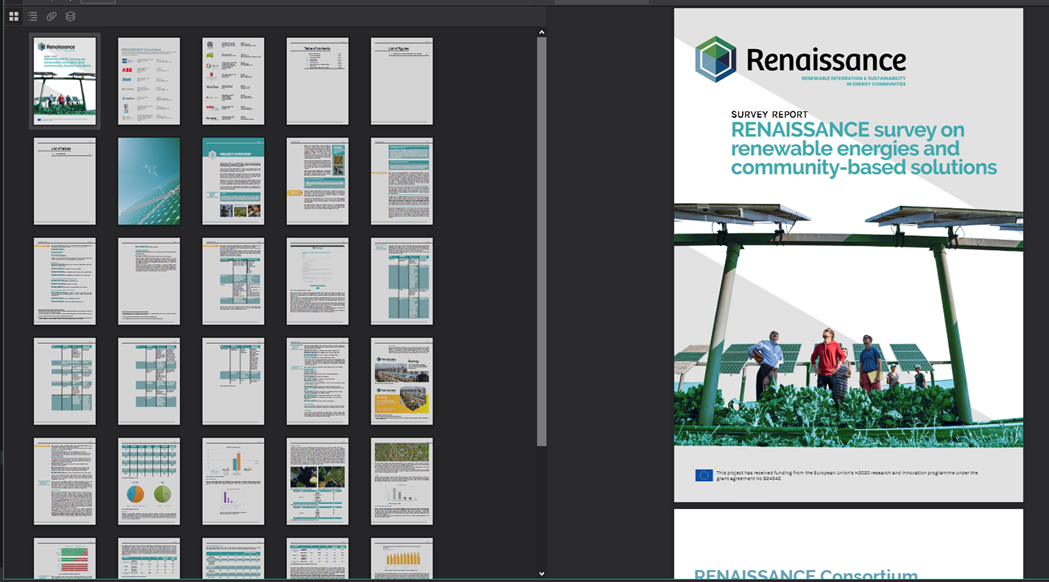
Task: Open the page 21 dense text thumbnail
Action: (x=65, y=482)
